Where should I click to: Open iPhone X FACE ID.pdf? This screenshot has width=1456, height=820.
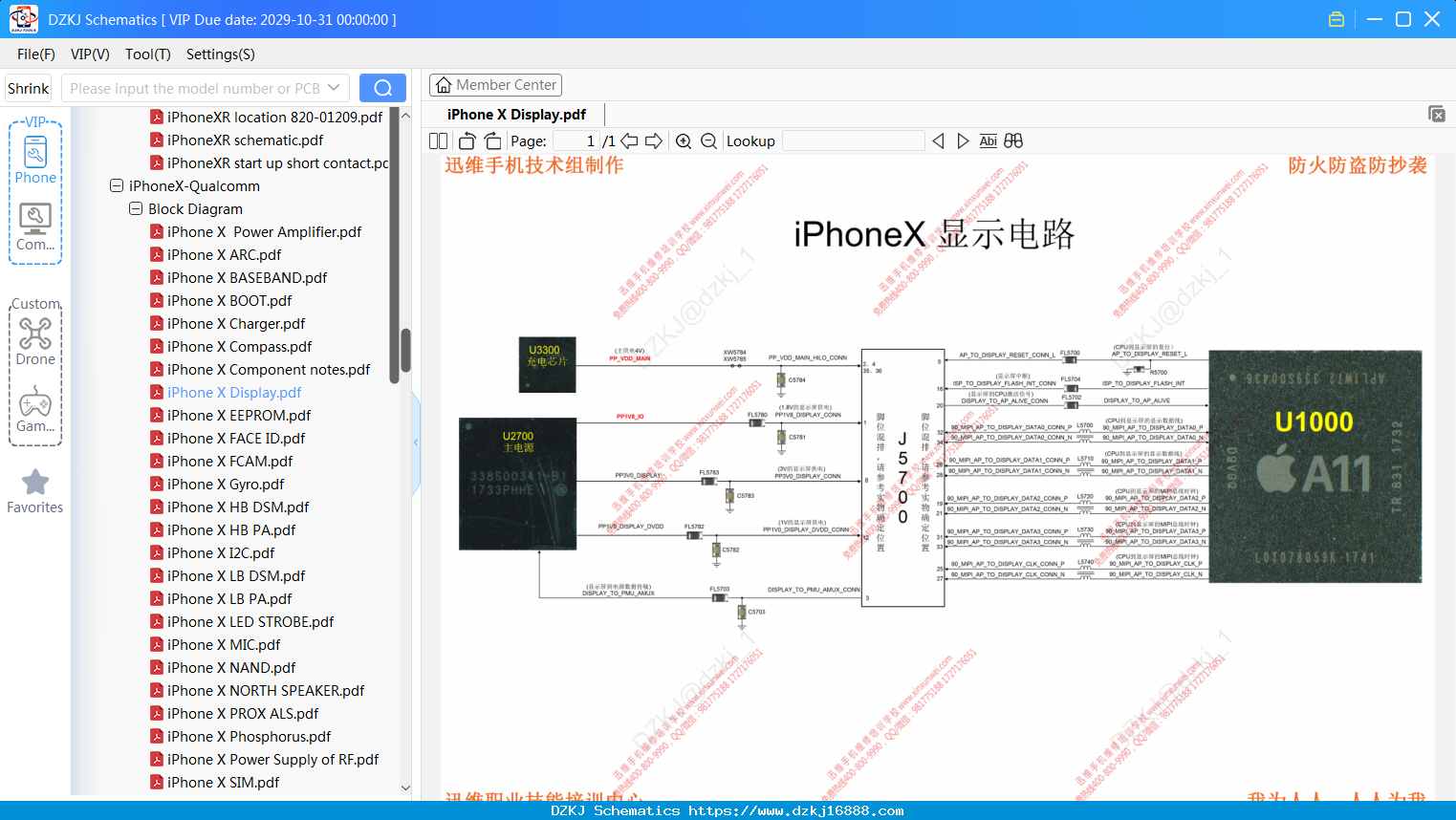[x=236, y=438]
